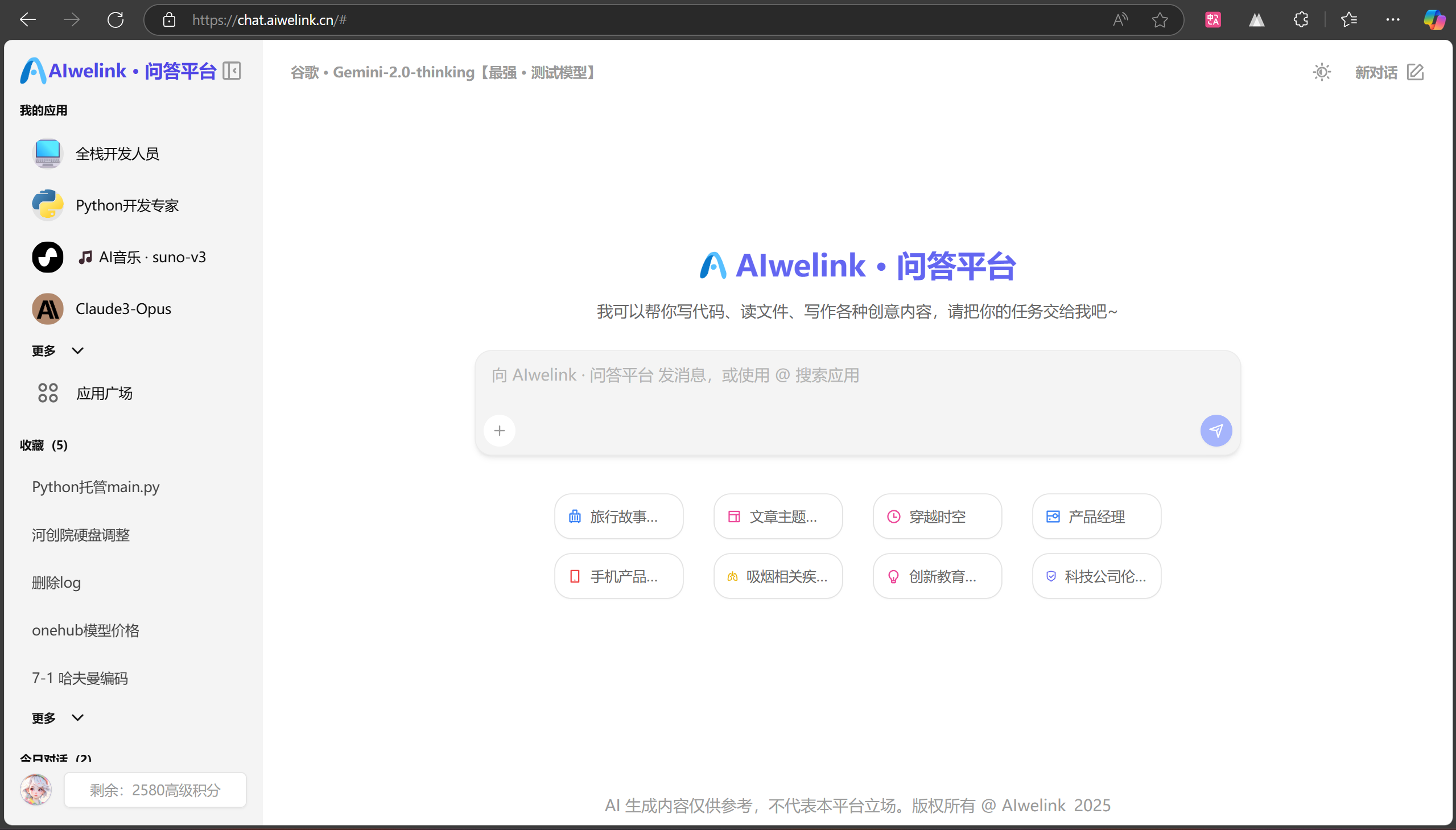
Task: Click the Python logo icon
Action: pos(47,205)
